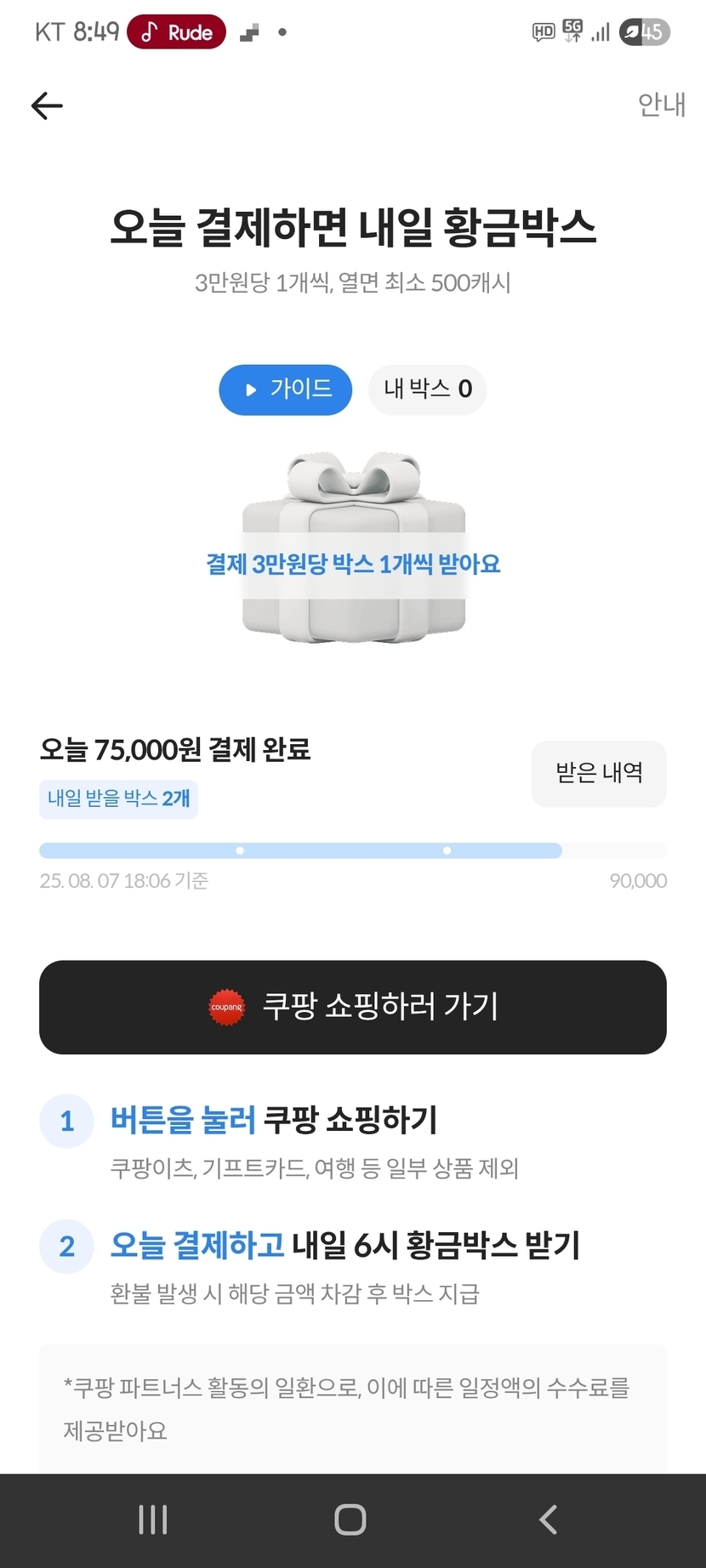Tap the Coupang logo badge
The image size is (706, 1568).
pos(226,1007)
